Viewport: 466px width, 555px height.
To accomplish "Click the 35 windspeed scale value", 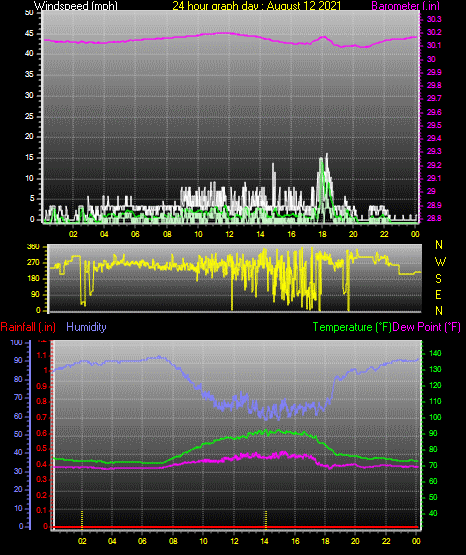I will [x=29, y=75].
